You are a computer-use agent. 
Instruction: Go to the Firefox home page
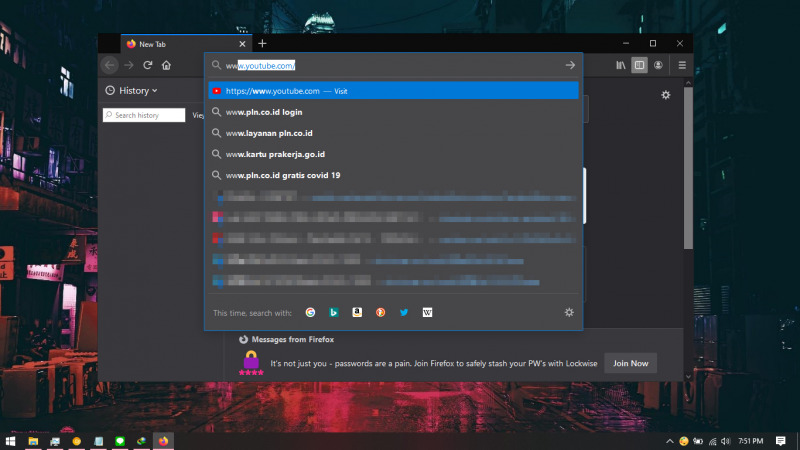(166, 65)
